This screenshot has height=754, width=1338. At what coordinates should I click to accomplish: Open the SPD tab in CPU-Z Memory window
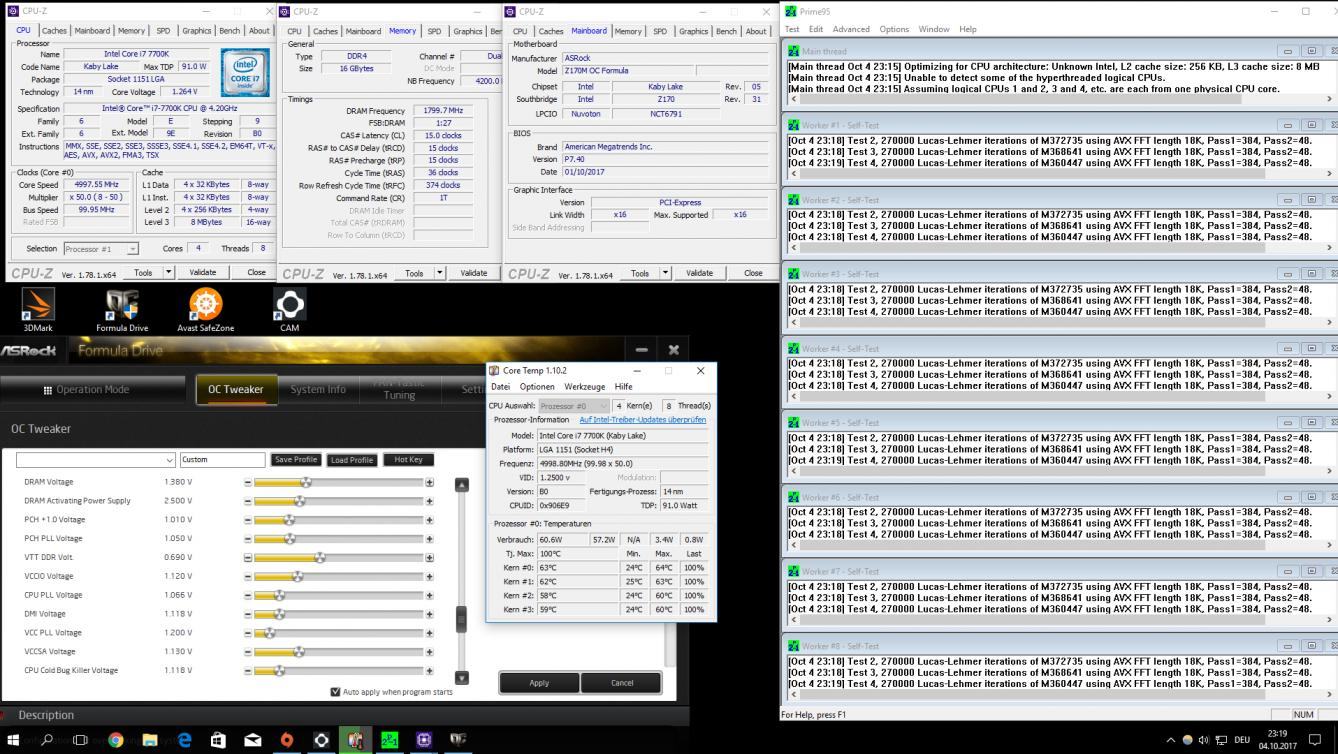pyautogui.click(x=434, y=31)
